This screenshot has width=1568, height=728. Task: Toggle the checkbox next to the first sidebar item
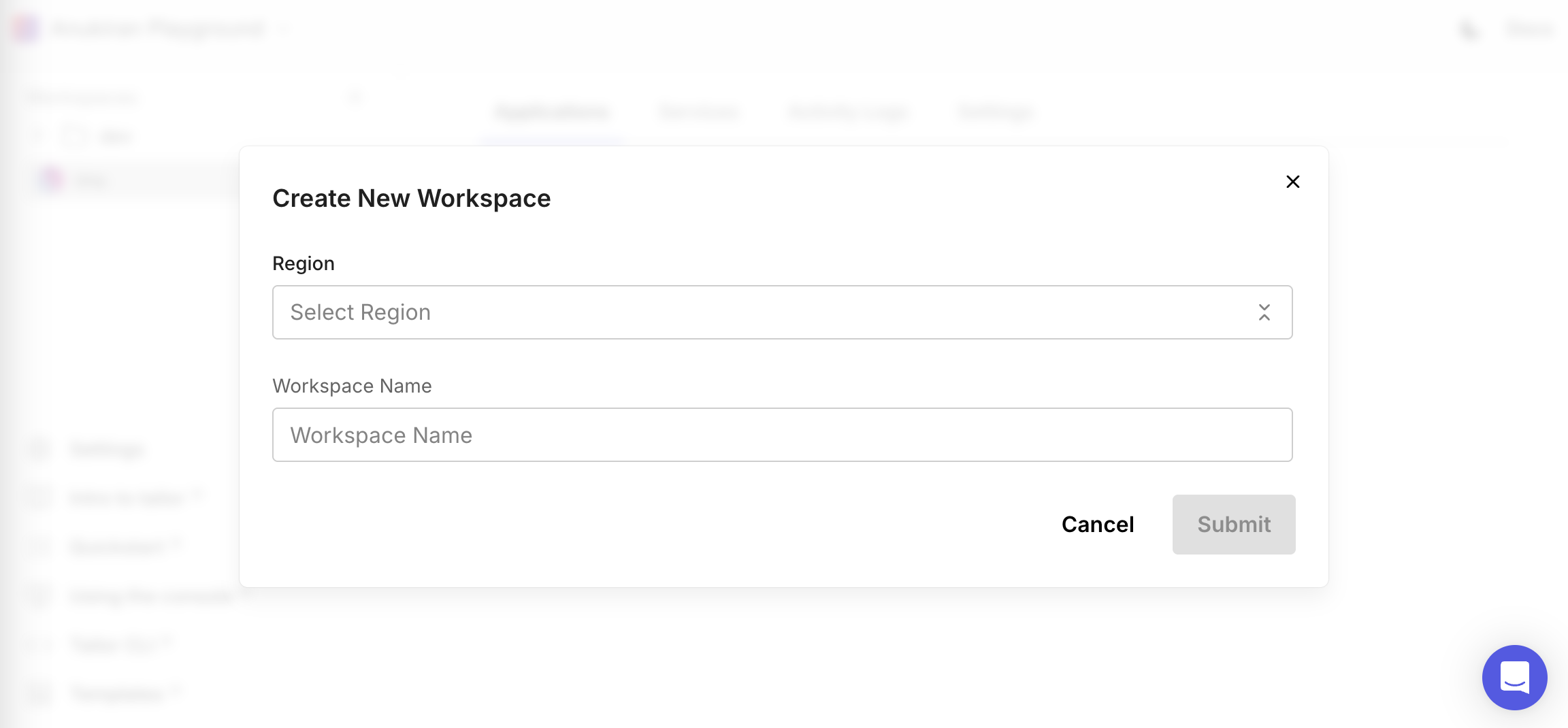75,135
